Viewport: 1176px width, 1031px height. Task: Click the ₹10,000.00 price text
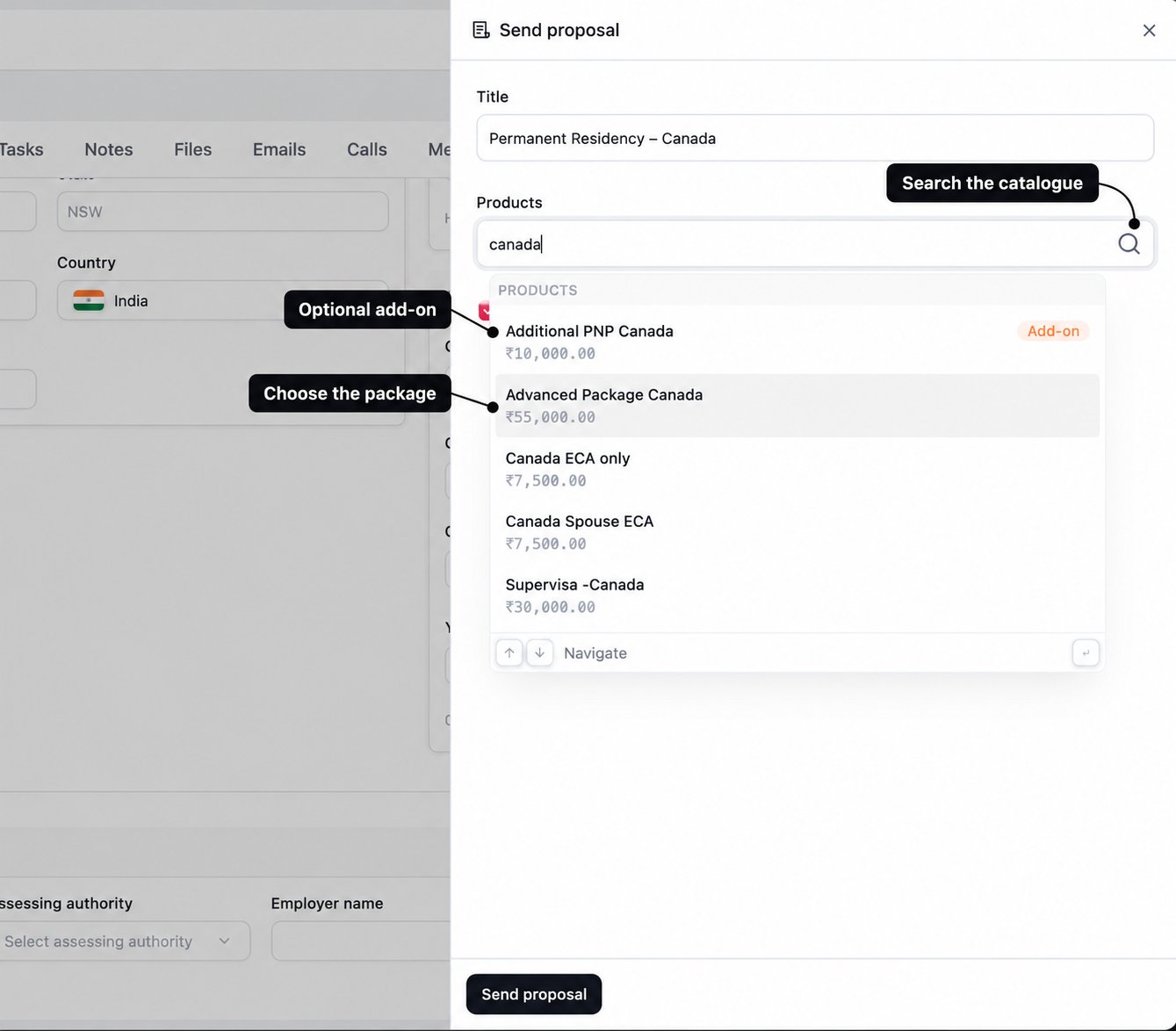pyautogui.click(x=551, y=354)
